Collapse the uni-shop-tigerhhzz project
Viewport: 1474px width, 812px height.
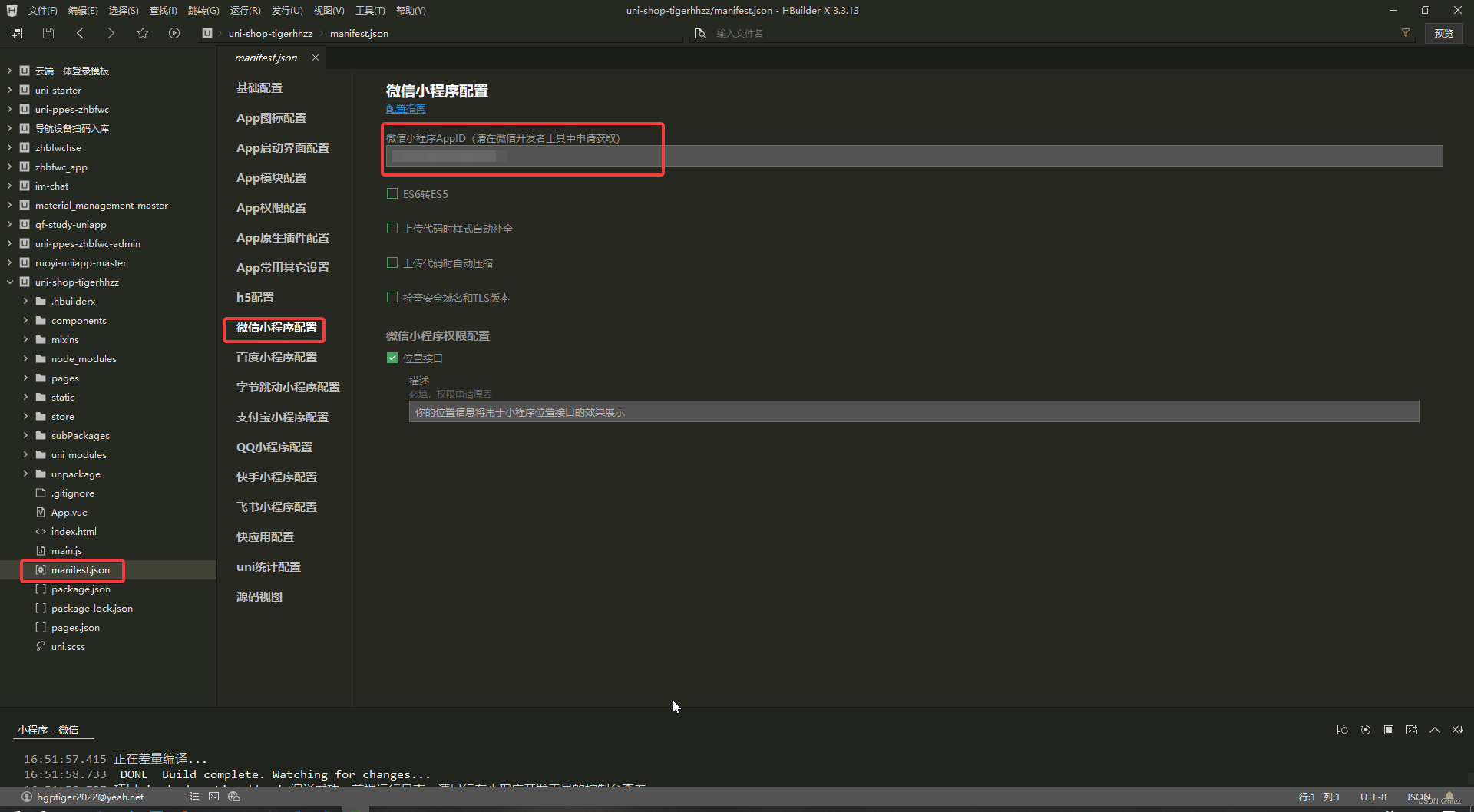[9, 282]
